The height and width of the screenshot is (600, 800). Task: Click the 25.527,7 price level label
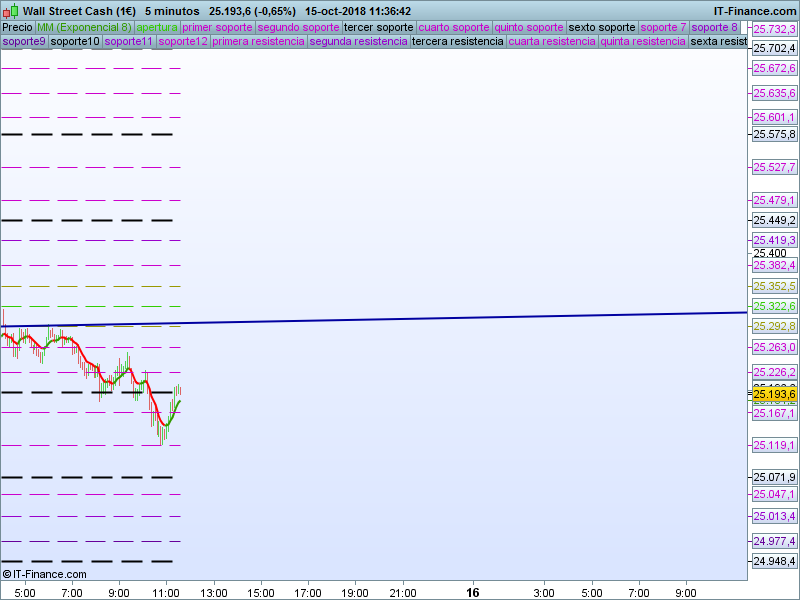(x=774, y=167)
